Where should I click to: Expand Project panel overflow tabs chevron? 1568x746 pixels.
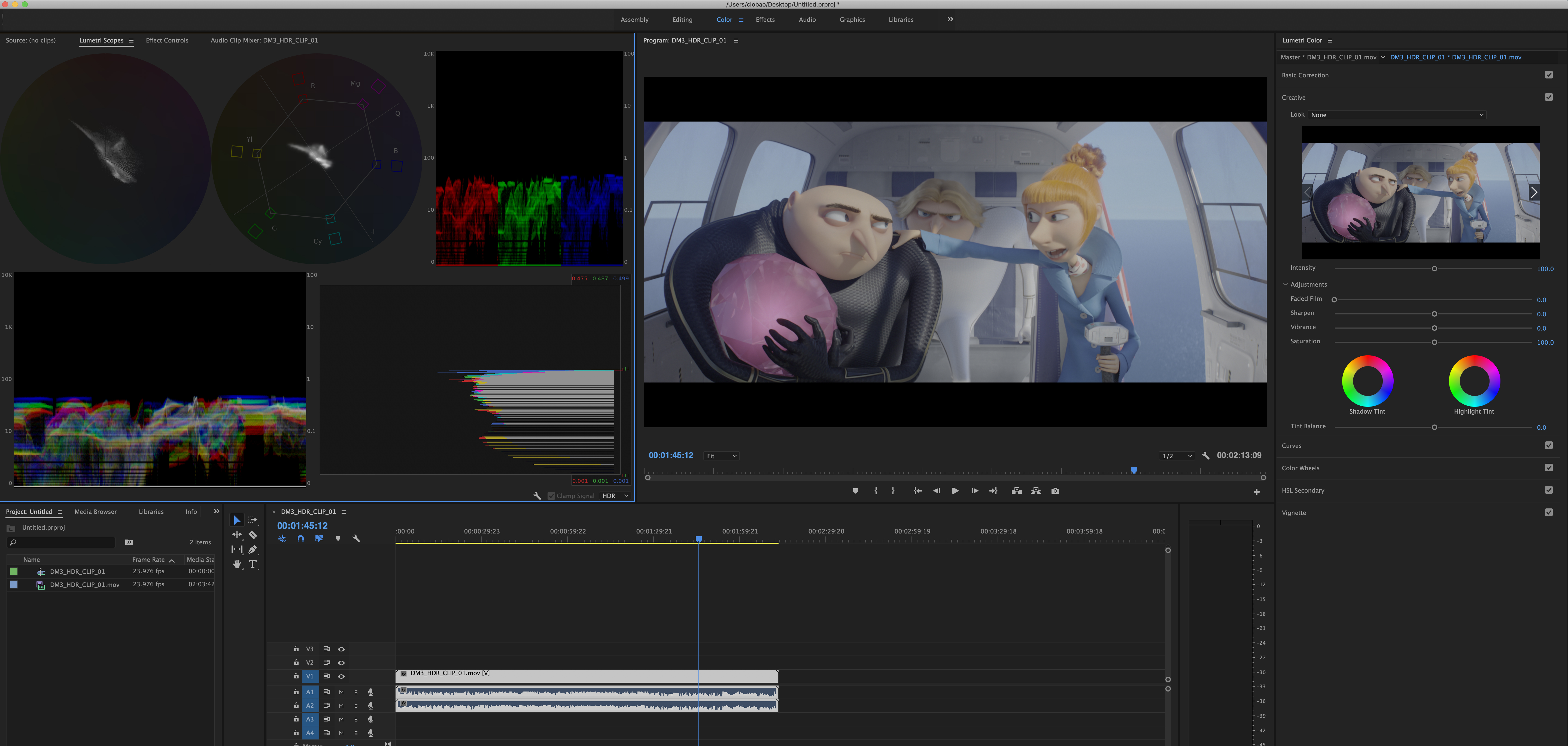coord(216,511)
